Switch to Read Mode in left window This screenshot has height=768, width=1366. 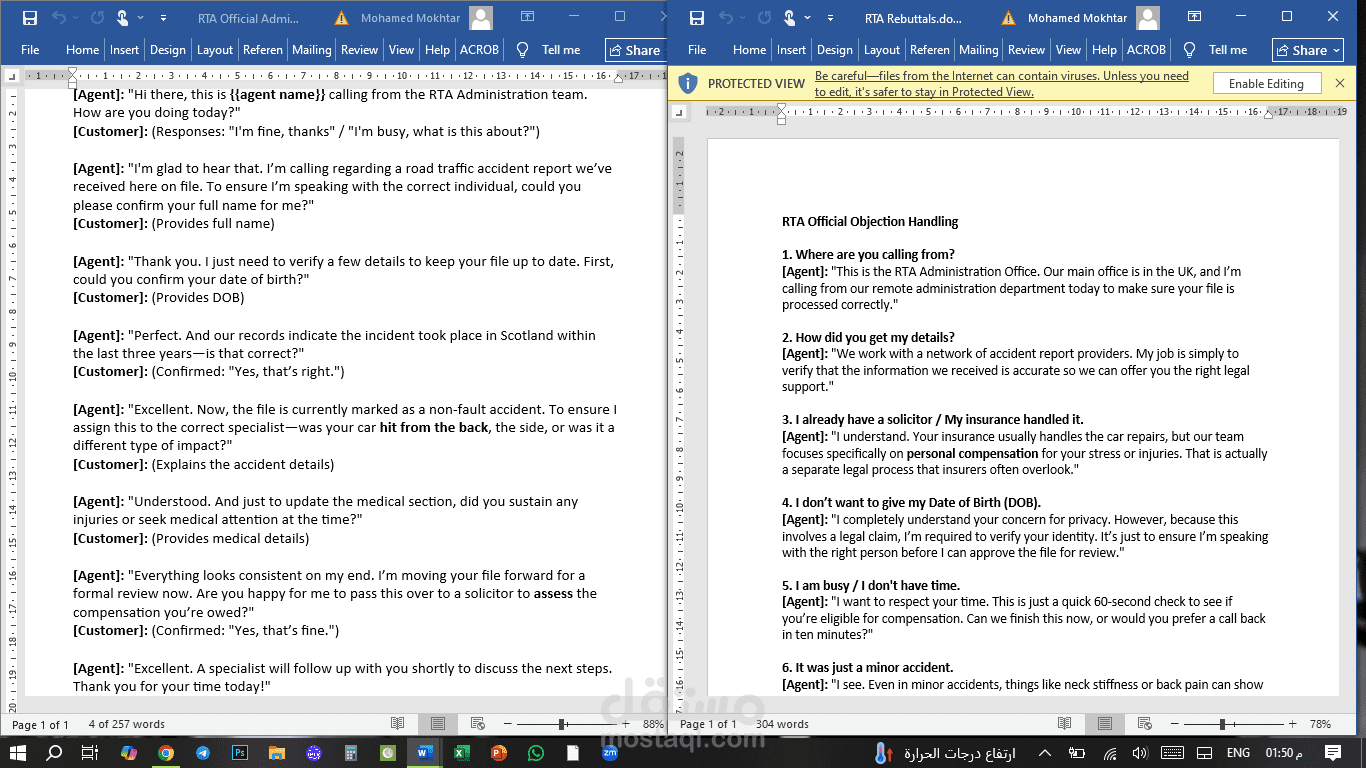point(398,724)
